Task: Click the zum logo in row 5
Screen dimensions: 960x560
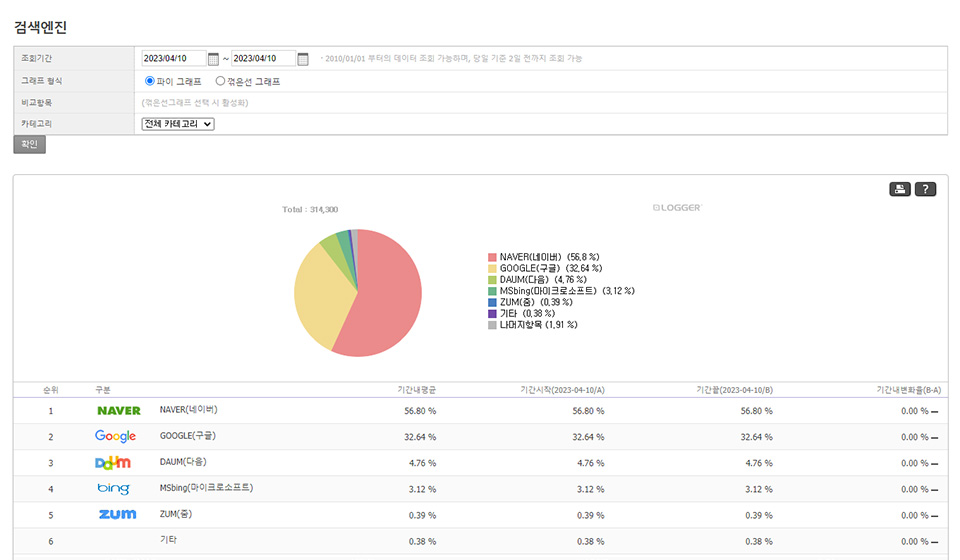Action: tap(118, 514)
